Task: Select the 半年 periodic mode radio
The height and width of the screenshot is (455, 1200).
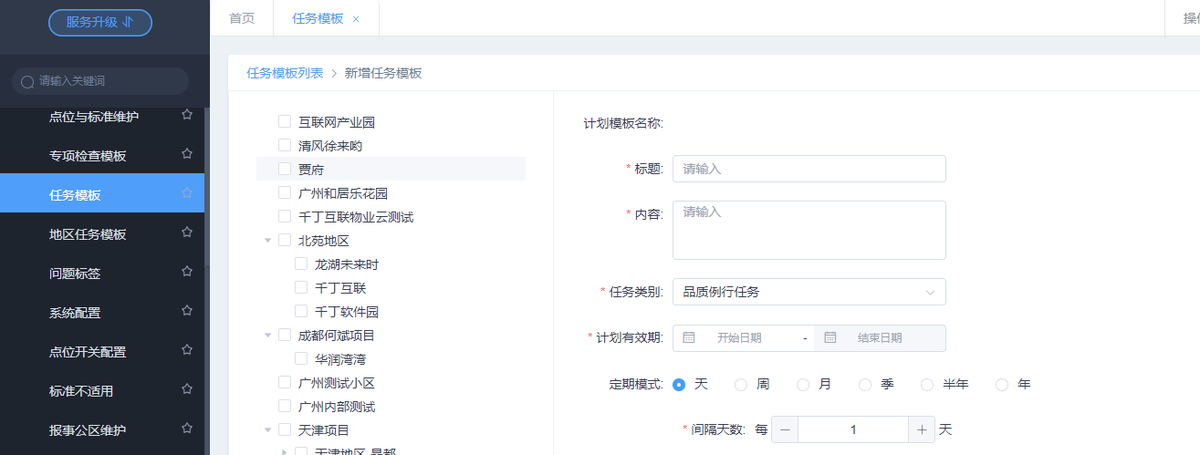Action: coord(927,384)
